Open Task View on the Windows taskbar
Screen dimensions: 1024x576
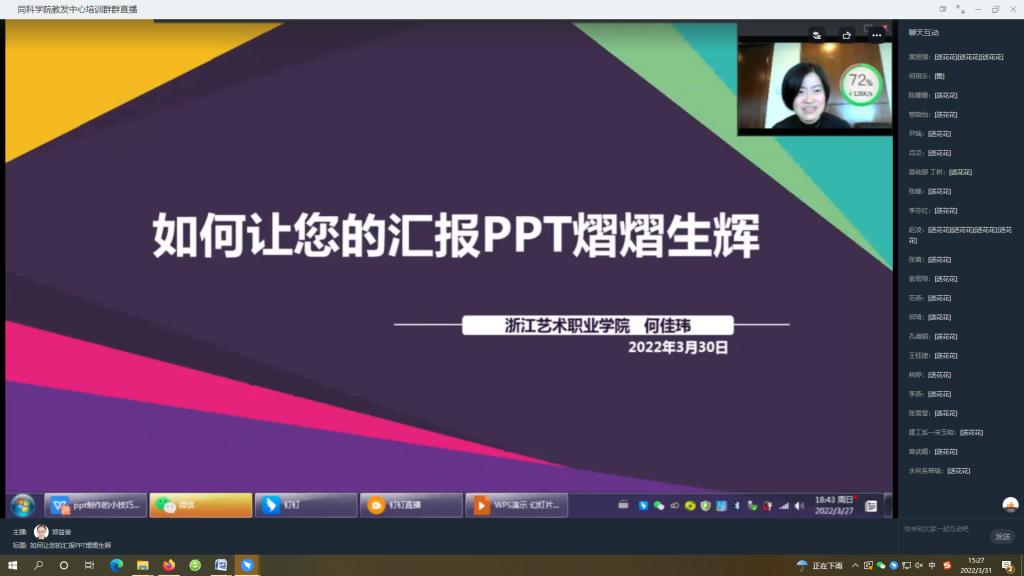[89, 565]
